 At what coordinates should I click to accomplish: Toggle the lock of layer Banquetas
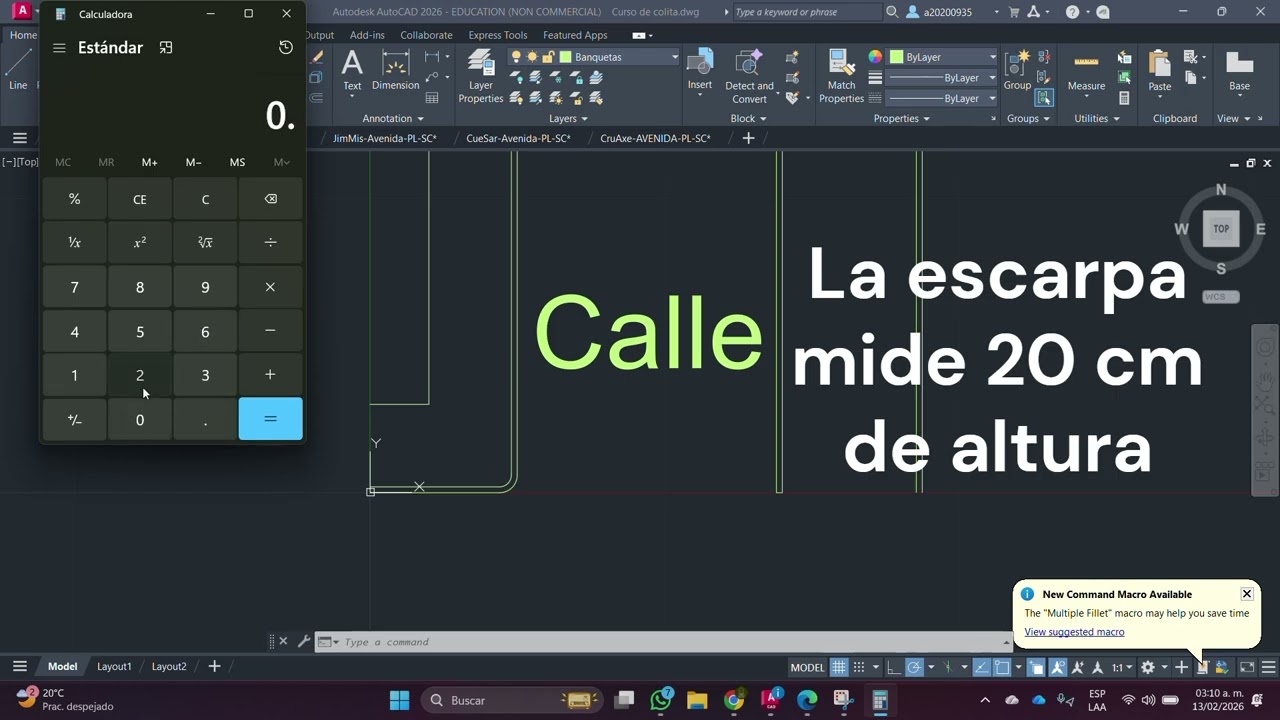tap(549, 57)
